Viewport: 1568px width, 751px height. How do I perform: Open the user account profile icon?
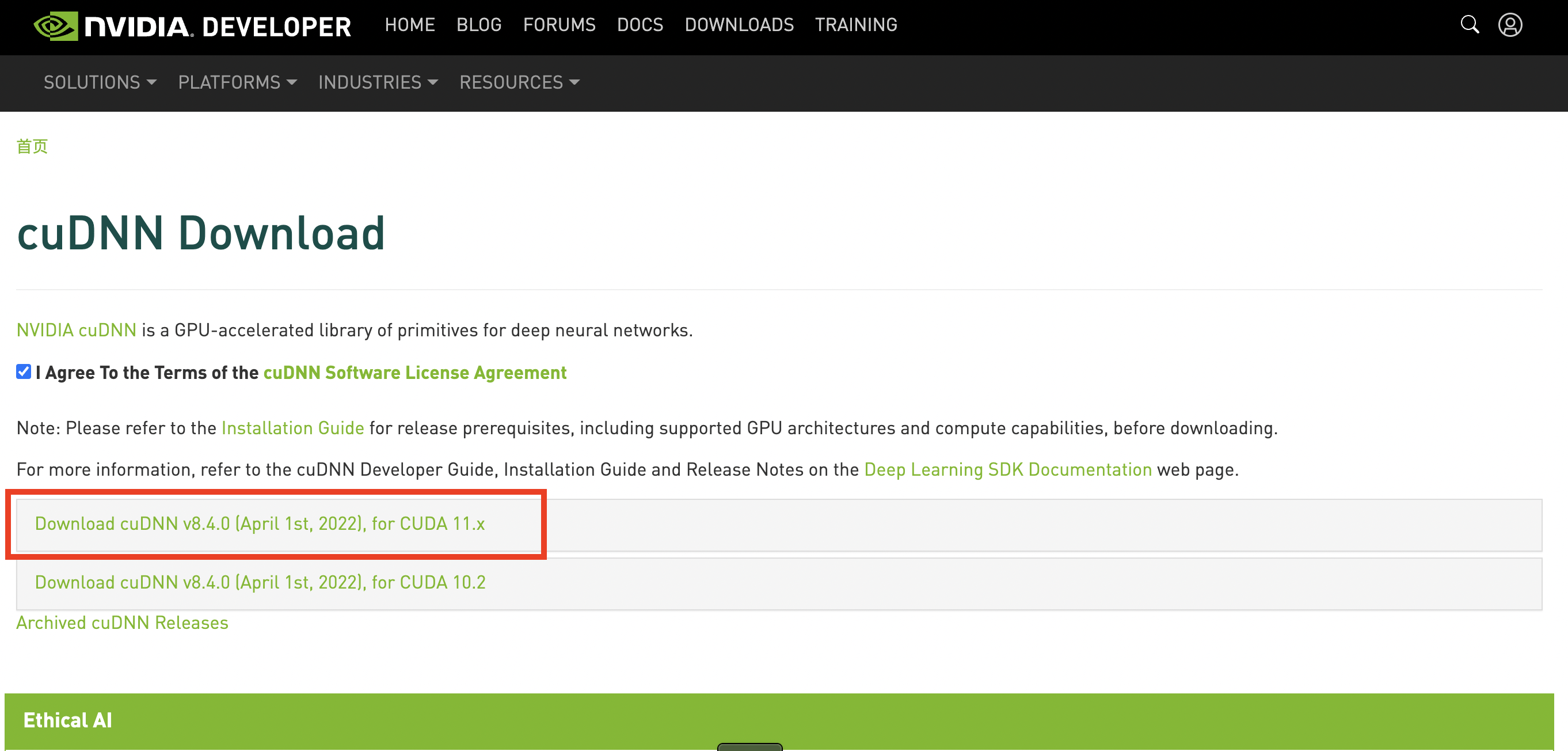click(1510, 24)
